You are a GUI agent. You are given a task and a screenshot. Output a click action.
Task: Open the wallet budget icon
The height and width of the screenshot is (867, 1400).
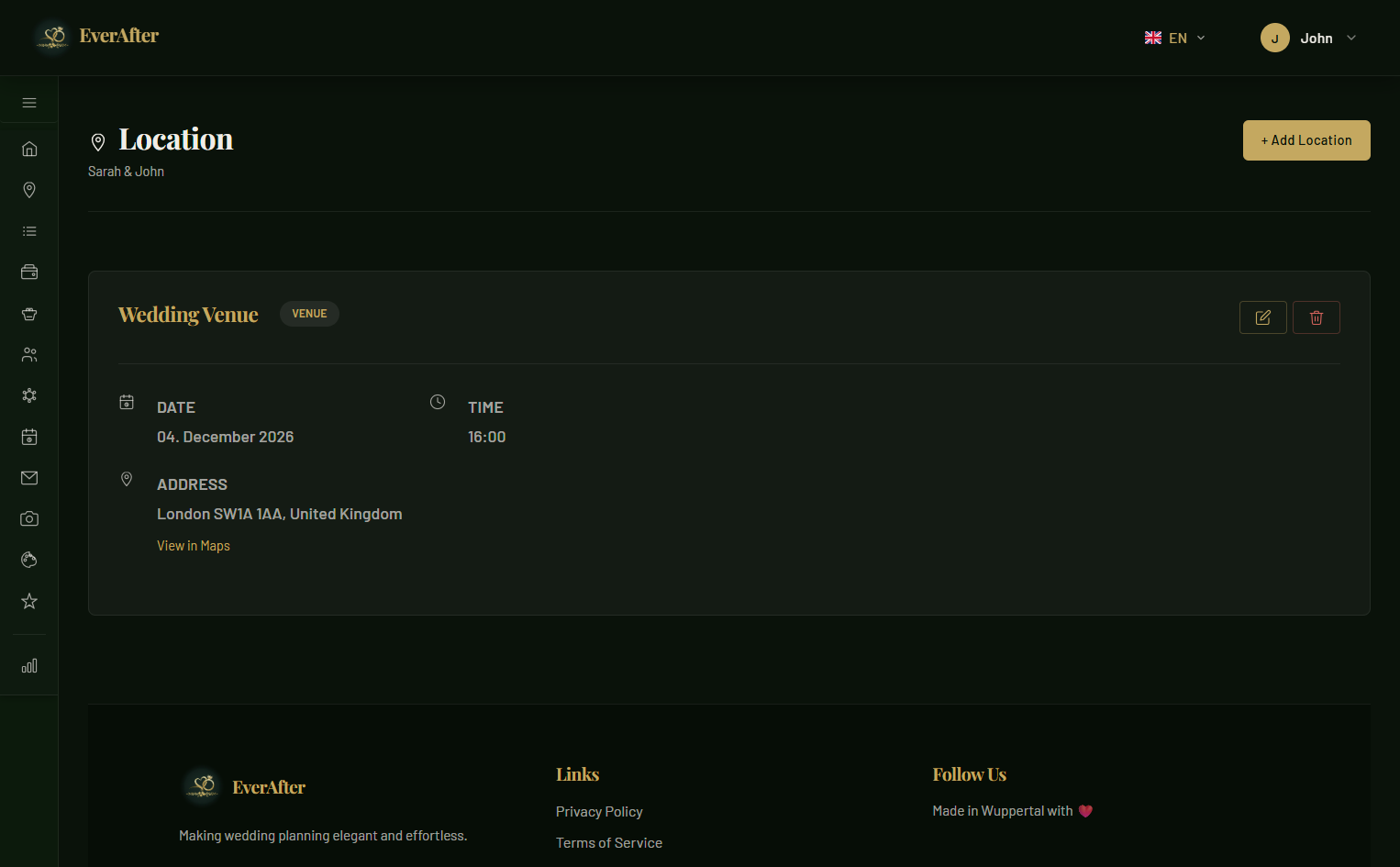(x=29, y=272)
